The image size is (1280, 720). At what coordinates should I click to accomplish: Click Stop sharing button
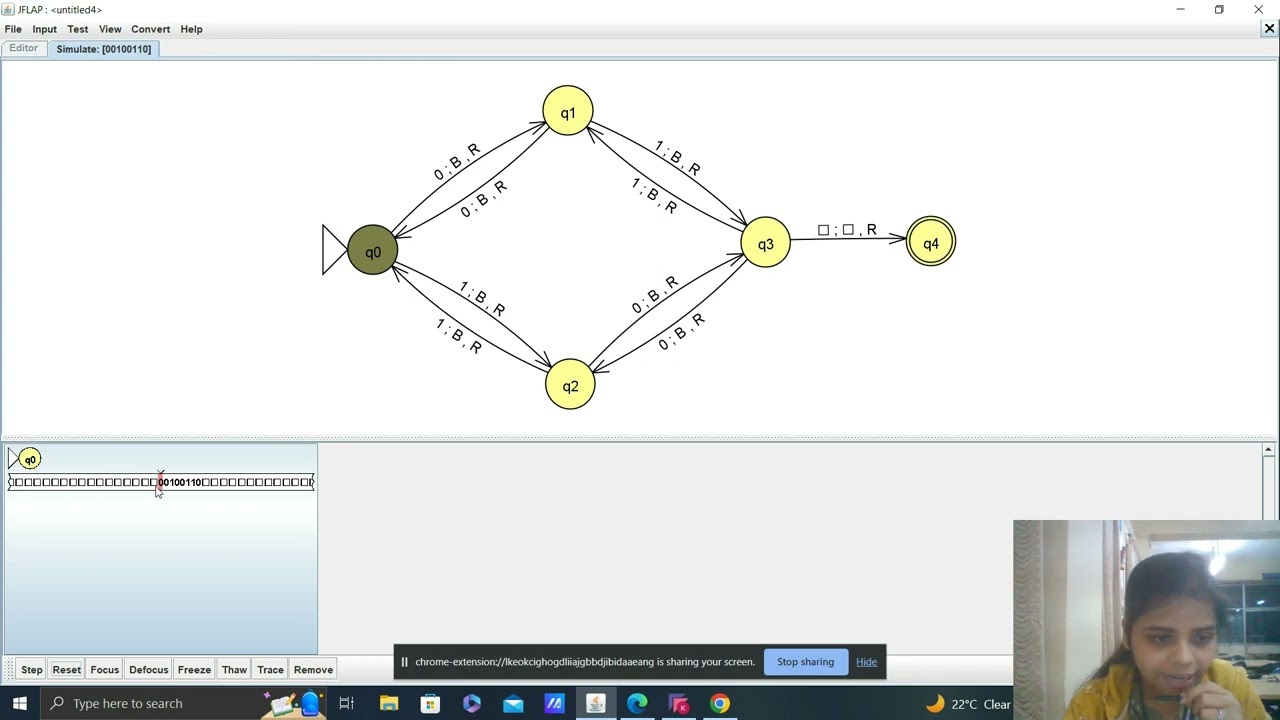805,662
